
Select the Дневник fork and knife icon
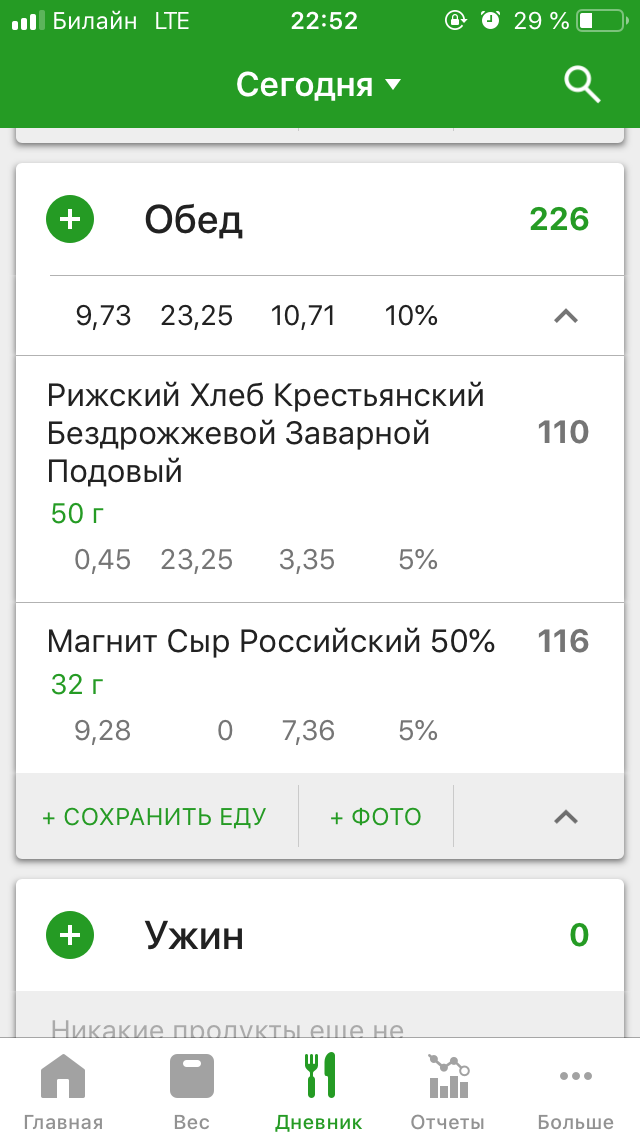click(x=319, y=1077)
